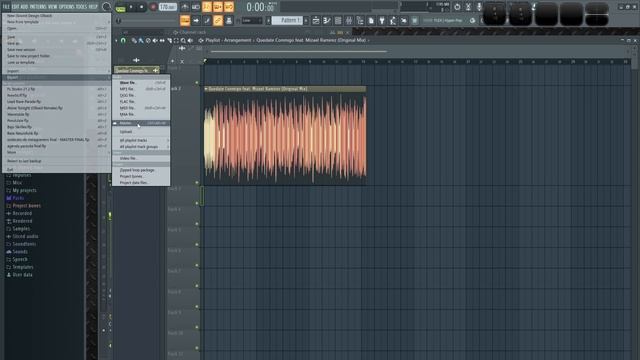Toggle countdown before recording icon

pos(207,7)
